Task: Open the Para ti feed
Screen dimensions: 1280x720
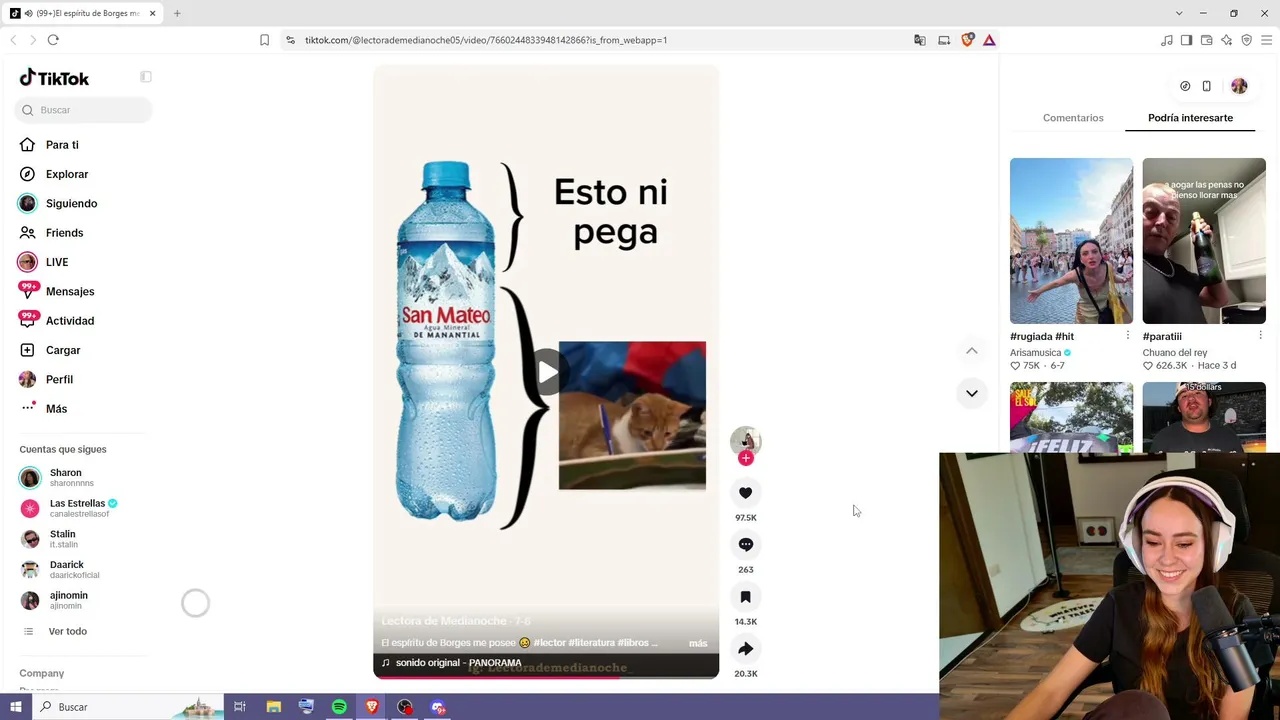Action: 62,145
